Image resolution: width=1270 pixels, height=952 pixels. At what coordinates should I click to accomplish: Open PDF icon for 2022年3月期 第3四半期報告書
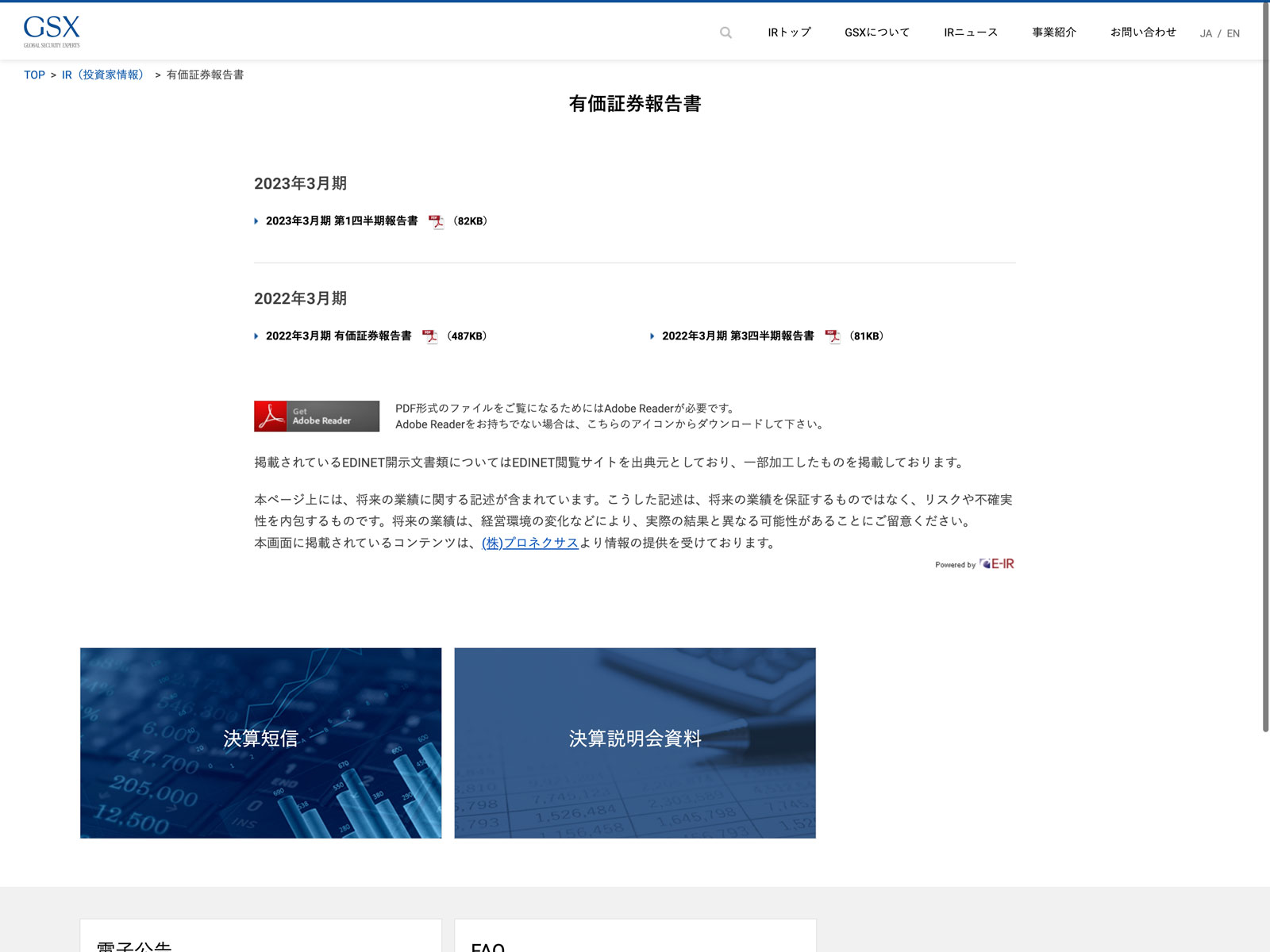tap(832, 336)
